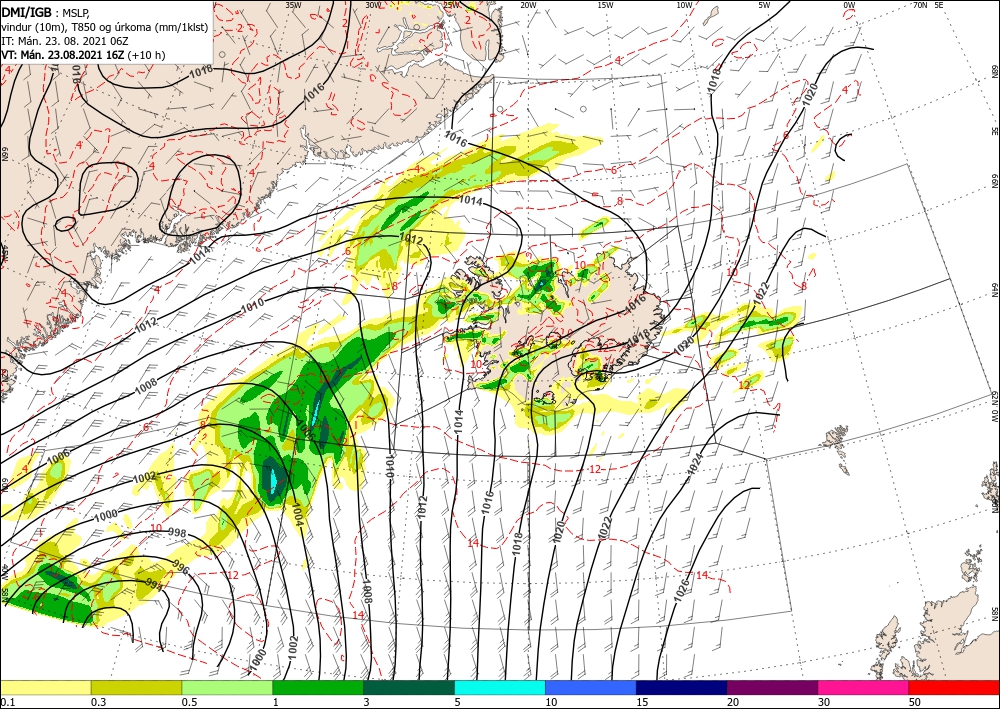Screen dimensions: 1000x709
Task: Click the '1026' isobar label
Action: click(680, 591)
